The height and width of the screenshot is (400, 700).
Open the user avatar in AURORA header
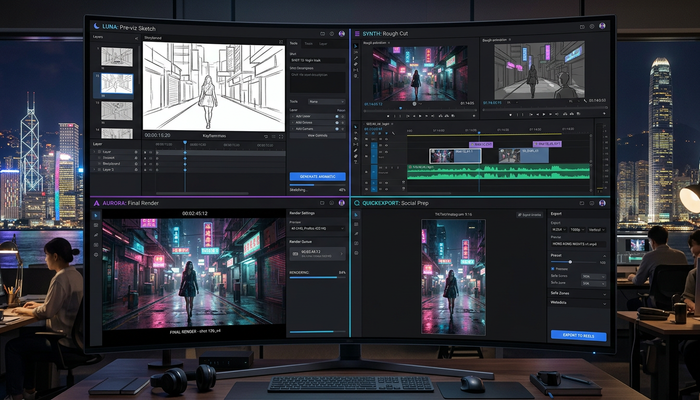342,203
